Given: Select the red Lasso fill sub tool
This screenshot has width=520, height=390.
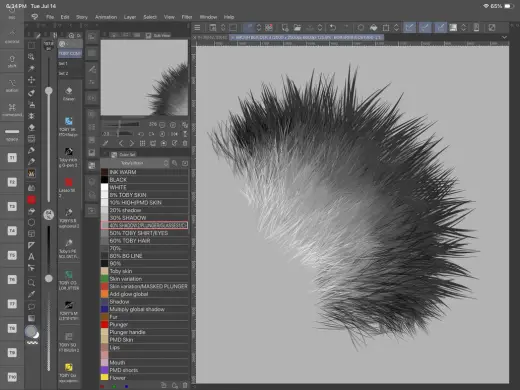Looking at the screenshot, I should (69, 187).
